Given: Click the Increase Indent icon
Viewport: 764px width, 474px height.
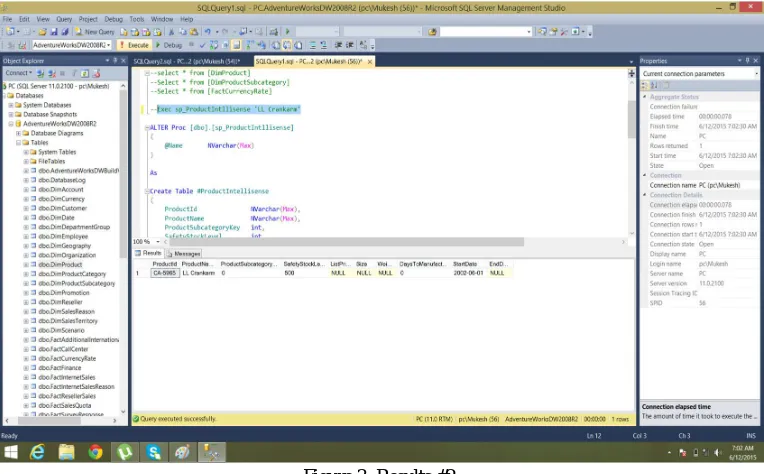Looking at the screenshot, I should [349, 45].
